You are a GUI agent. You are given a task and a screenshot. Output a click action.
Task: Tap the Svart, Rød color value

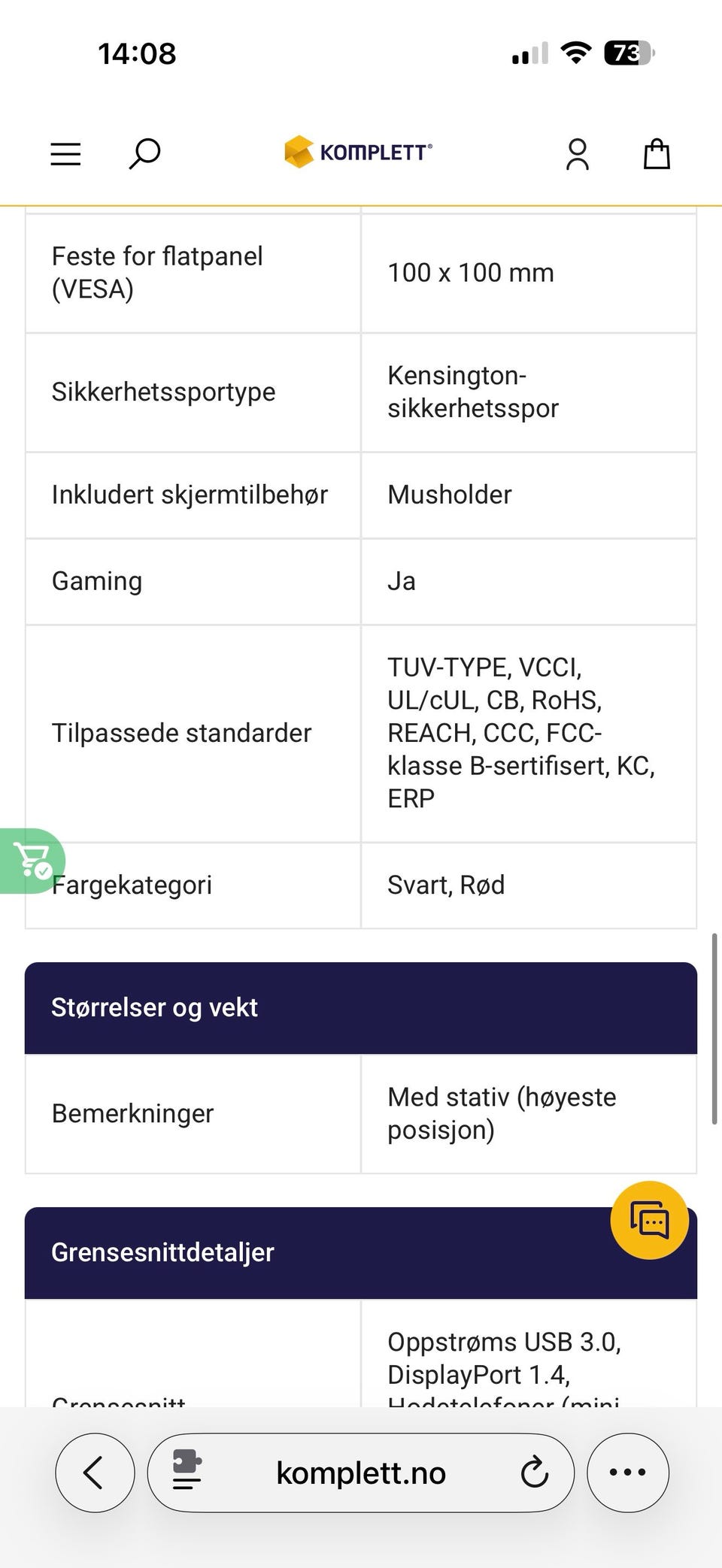pos(446,885)
